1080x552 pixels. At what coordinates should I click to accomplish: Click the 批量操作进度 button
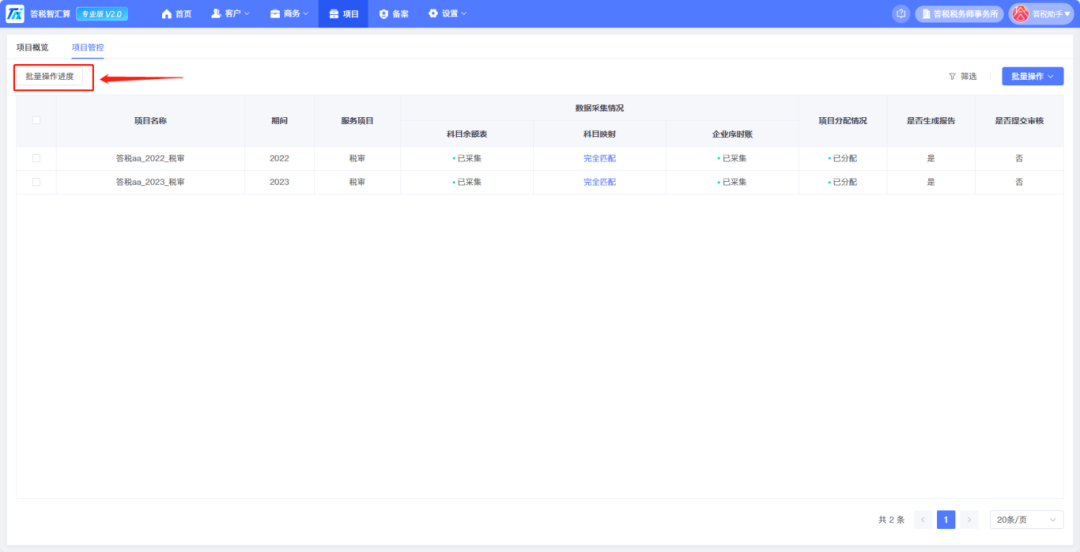[50, 76]
